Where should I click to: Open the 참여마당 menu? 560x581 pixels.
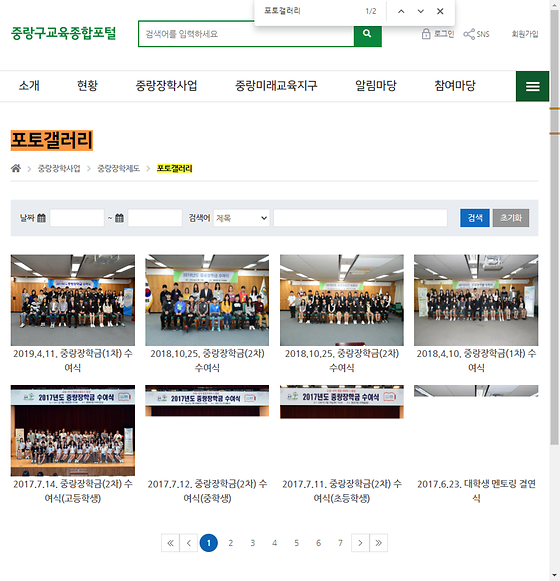(455, 86)
